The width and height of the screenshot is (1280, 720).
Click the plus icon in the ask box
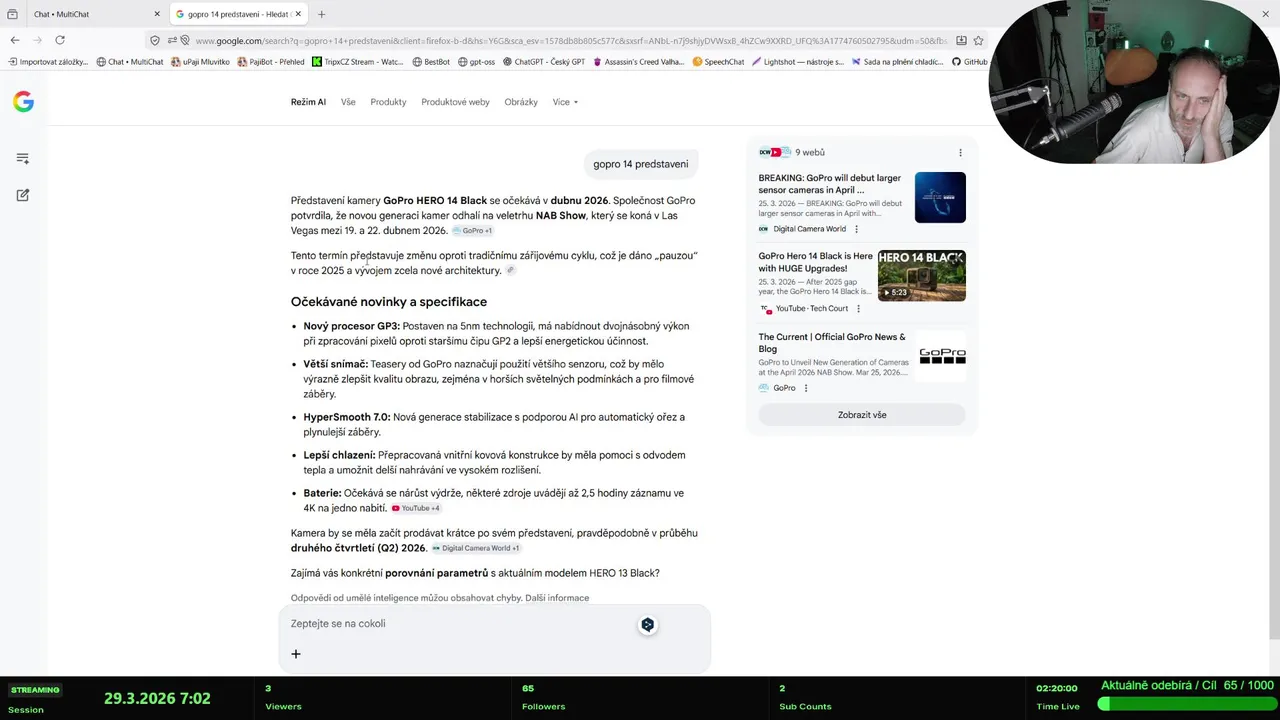click(296, 654)
